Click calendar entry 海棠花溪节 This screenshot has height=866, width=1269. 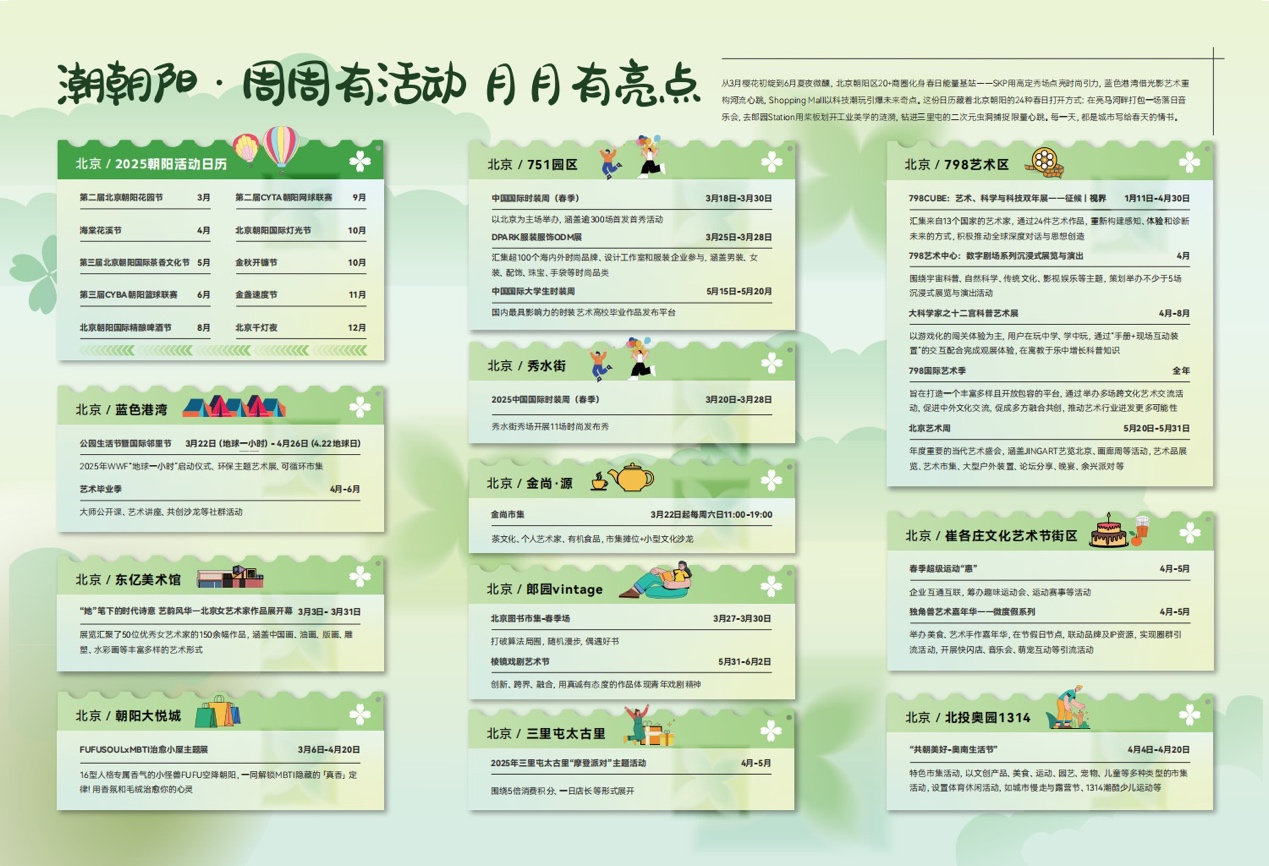100,231
